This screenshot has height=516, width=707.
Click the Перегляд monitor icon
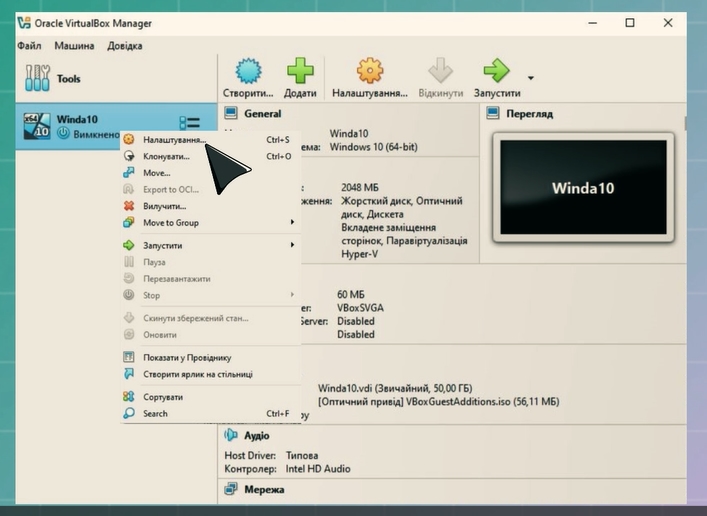493,113
